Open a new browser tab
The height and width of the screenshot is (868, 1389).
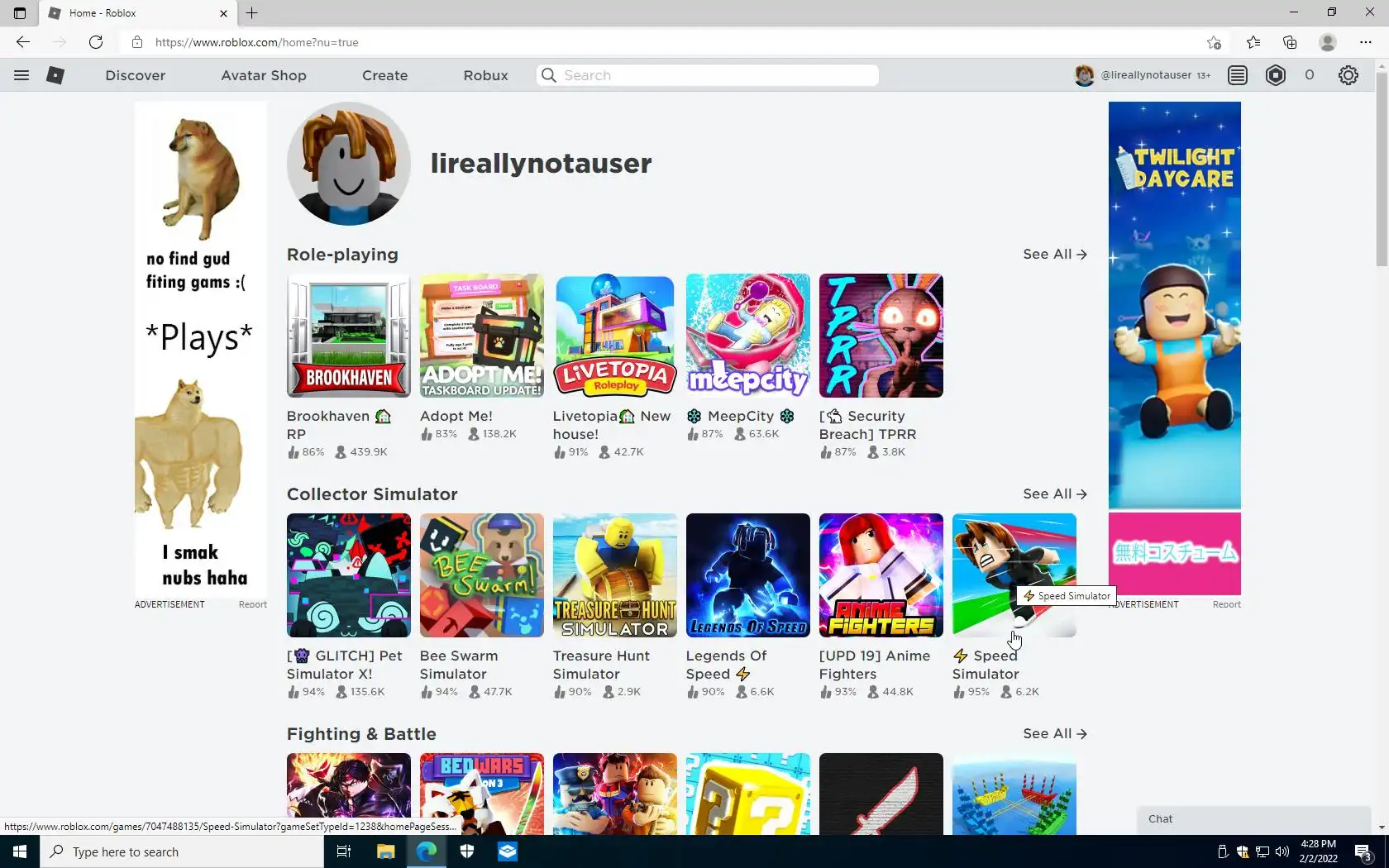coord(252,12)
